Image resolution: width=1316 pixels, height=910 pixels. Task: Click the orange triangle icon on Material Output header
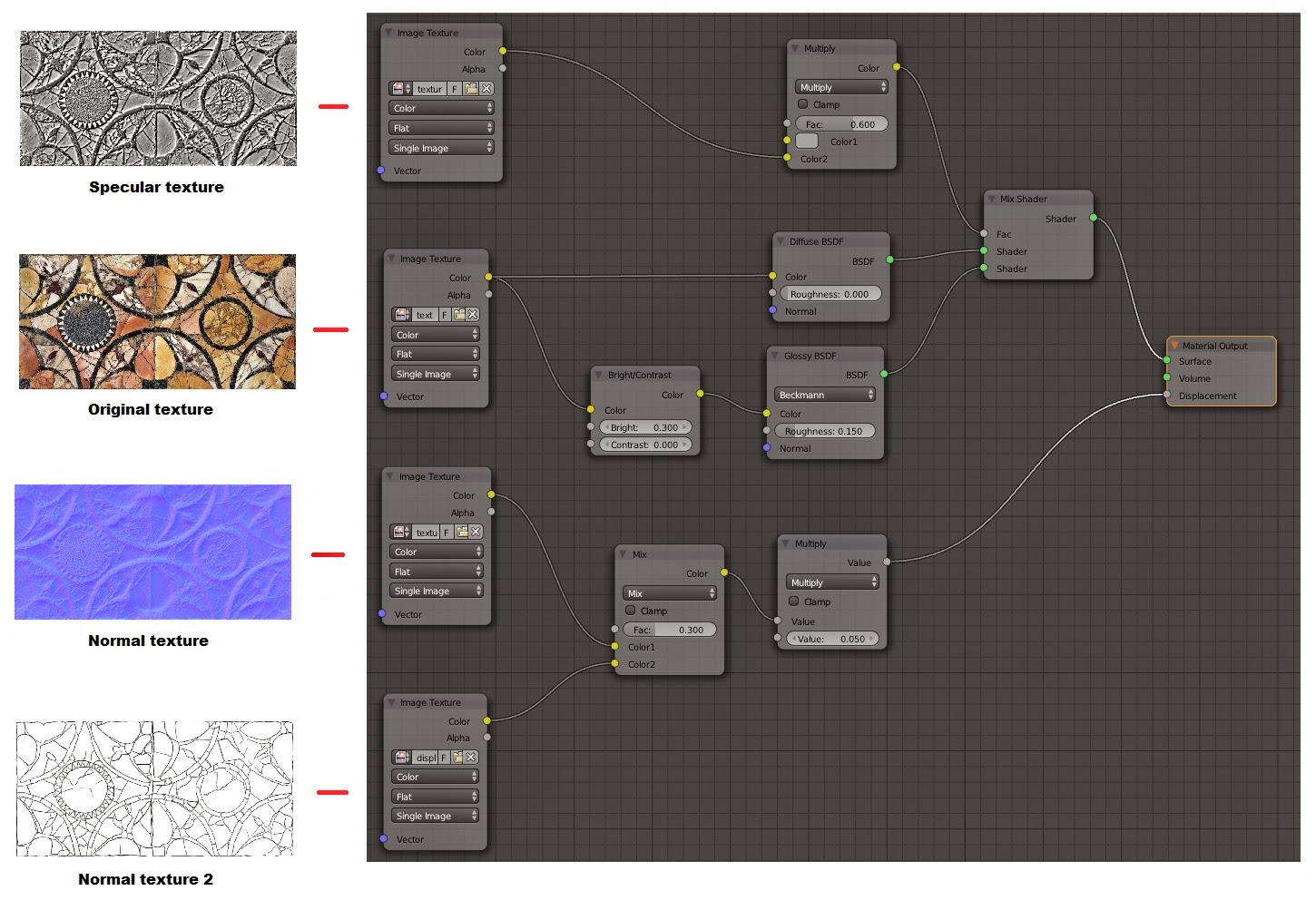(1174, 346)
